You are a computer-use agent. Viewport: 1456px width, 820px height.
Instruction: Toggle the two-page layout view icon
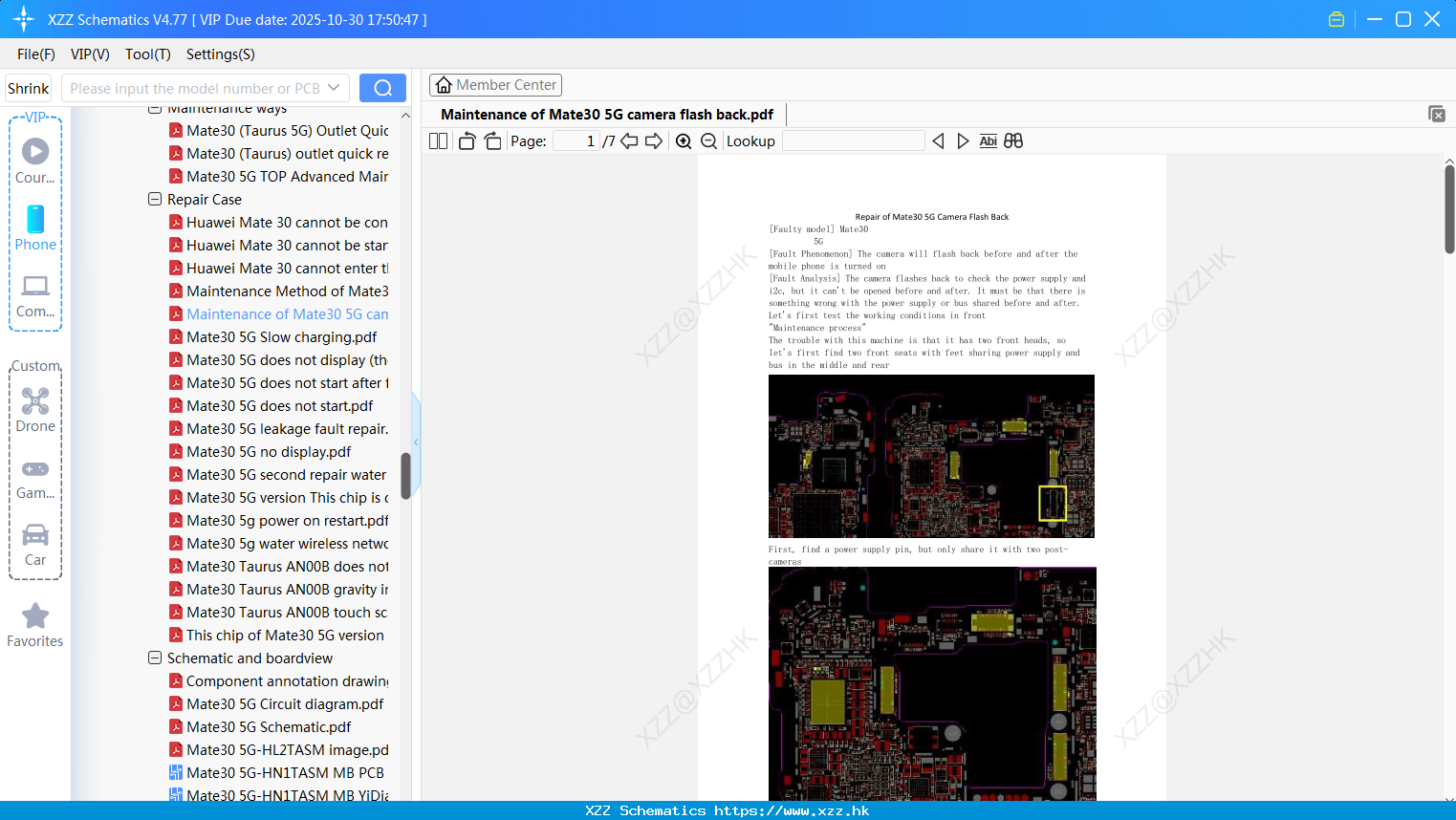tap(438, 140)
